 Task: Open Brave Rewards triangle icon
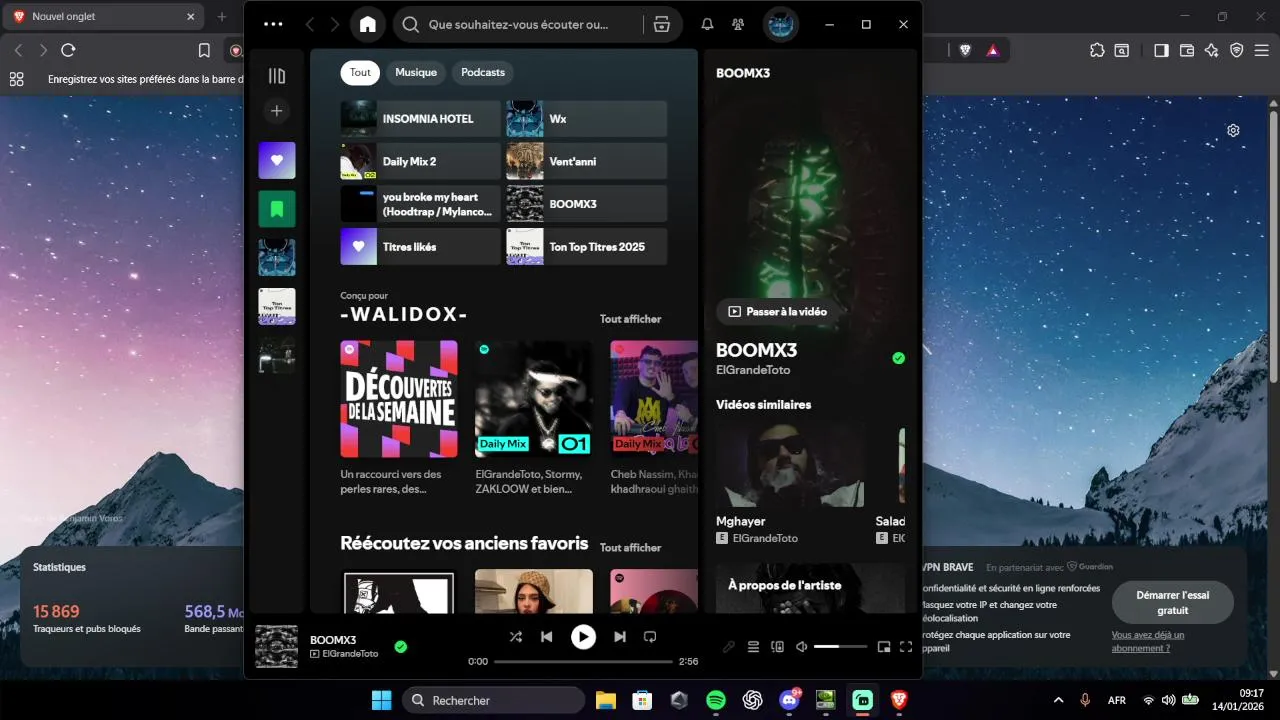coord(993,50)
